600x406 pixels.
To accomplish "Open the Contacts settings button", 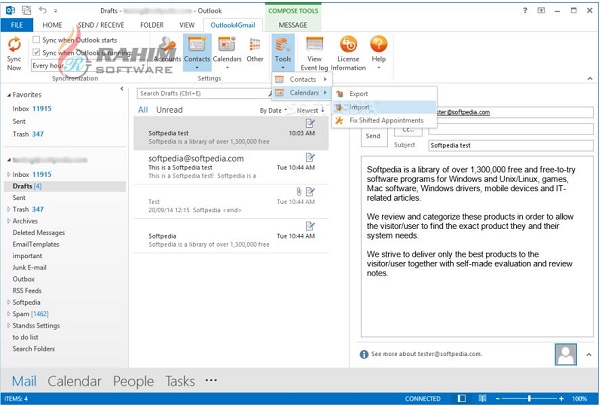I will click(x=197, y=53).
